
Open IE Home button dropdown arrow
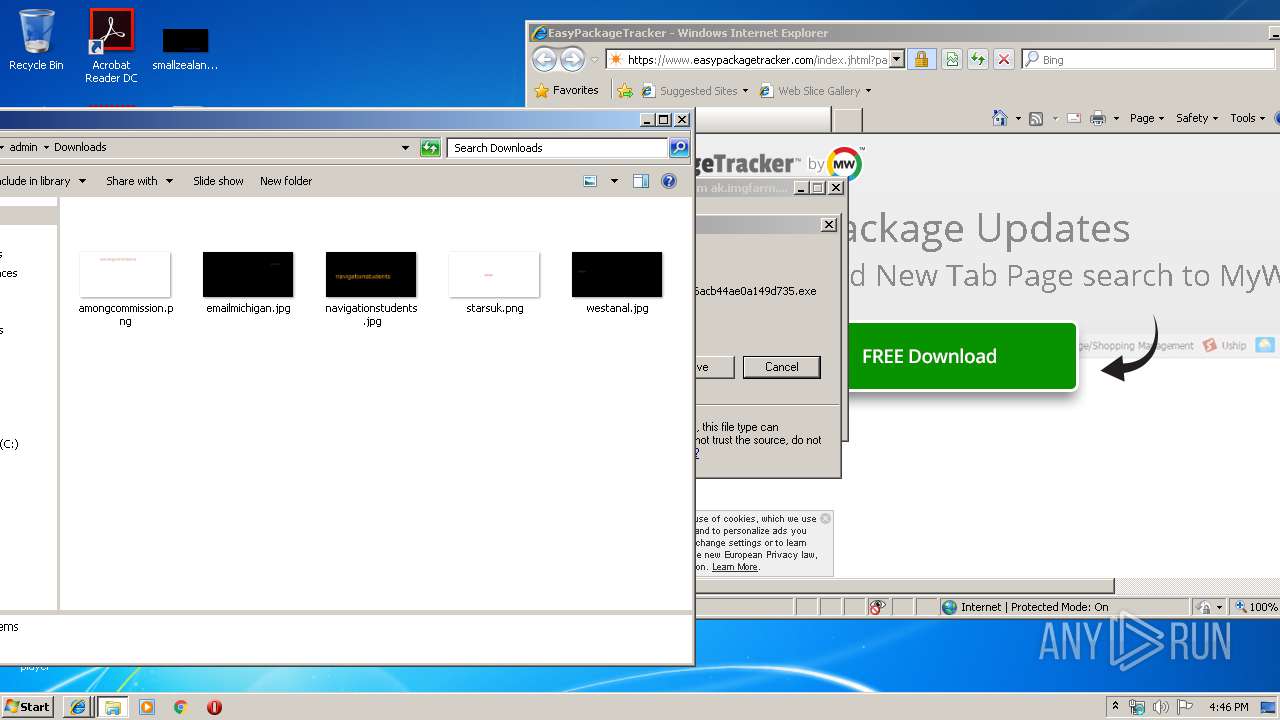point(1018,118)
